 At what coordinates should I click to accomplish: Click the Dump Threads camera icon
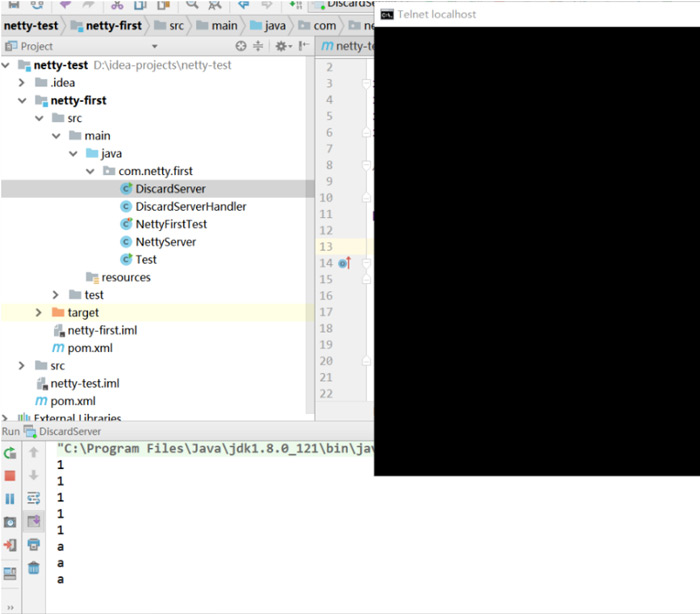tap(10, 521)
